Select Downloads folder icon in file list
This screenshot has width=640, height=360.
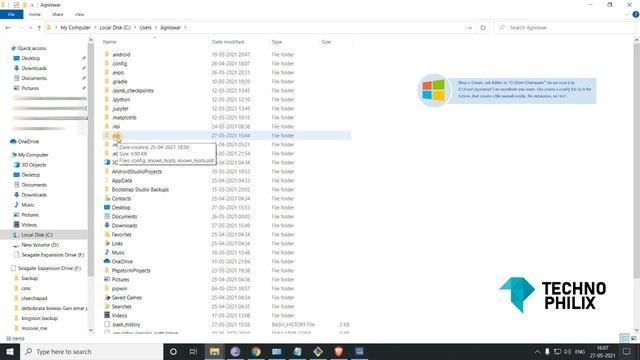[107, 225]
